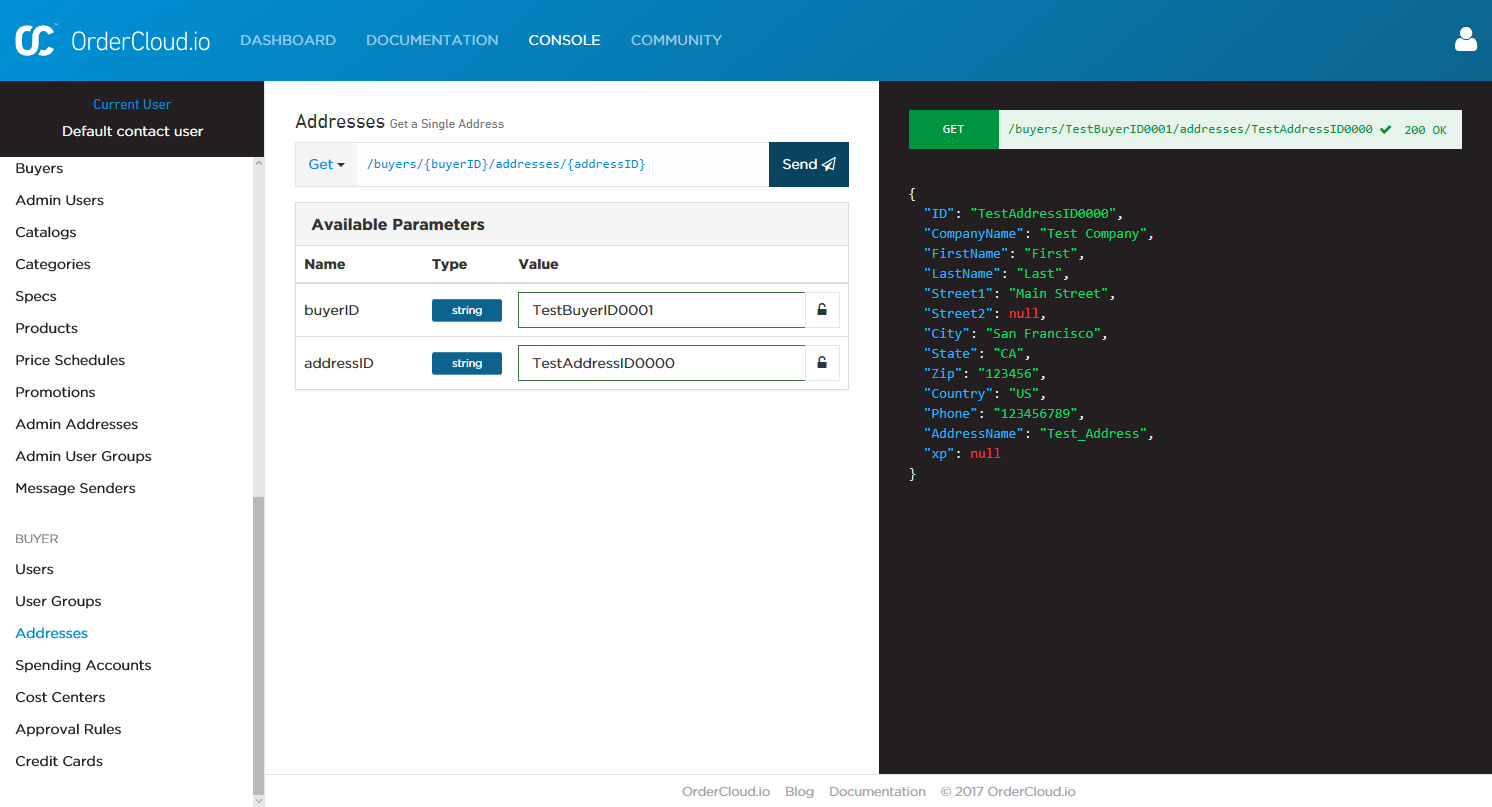Screen dimensions: 1492x807
Task: Click the addressID value input field
Action: [x=661, y=363]
